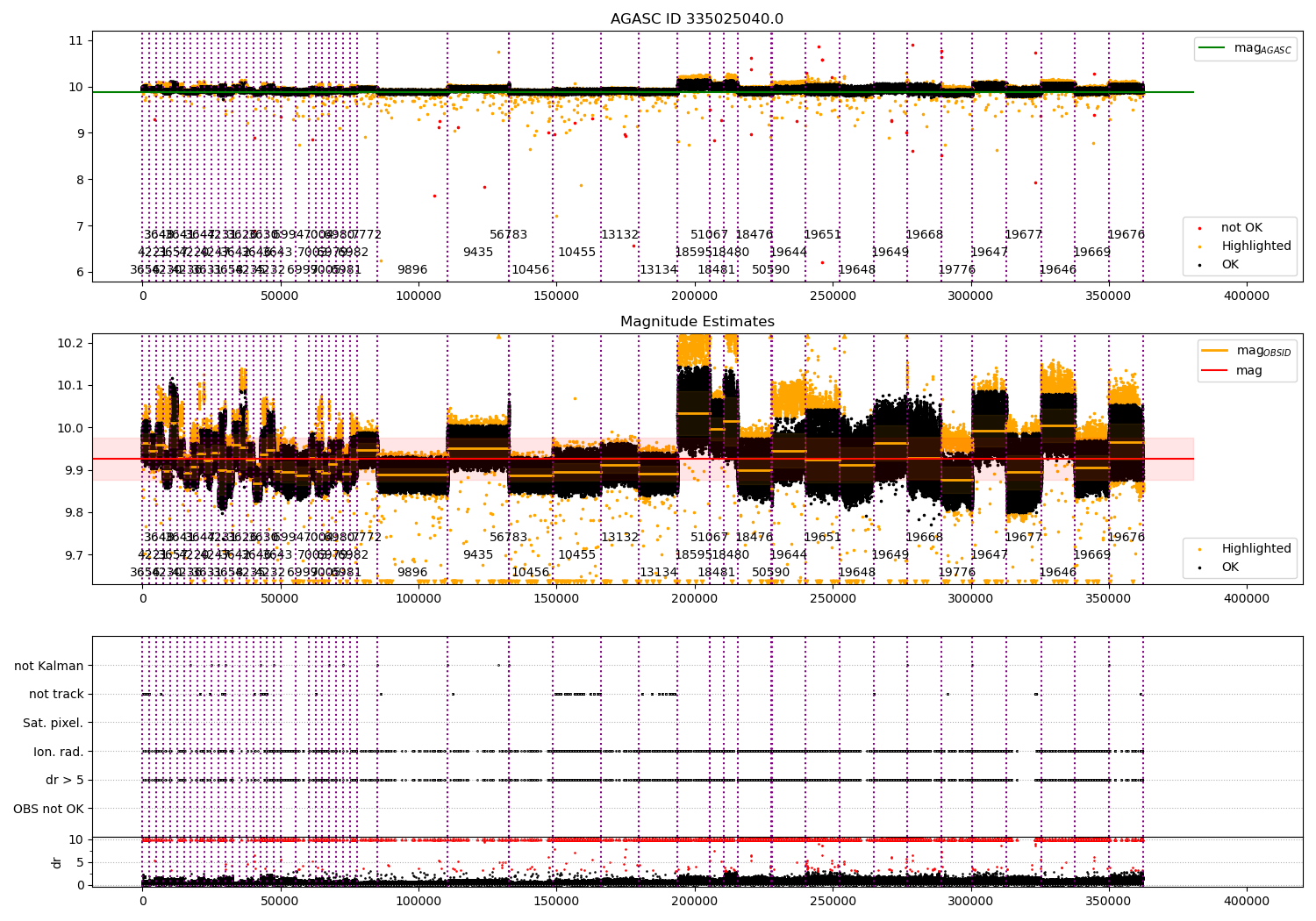
Task: Click obsid label 10455 in the top plot
Action: [x=577, y=253]
